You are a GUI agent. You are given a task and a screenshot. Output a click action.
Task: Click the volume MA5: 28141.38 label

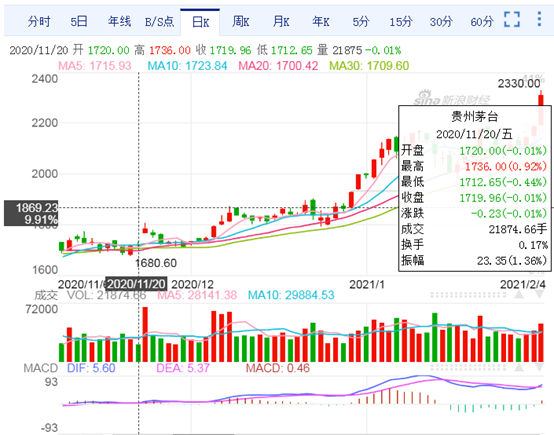pos(197,295)
